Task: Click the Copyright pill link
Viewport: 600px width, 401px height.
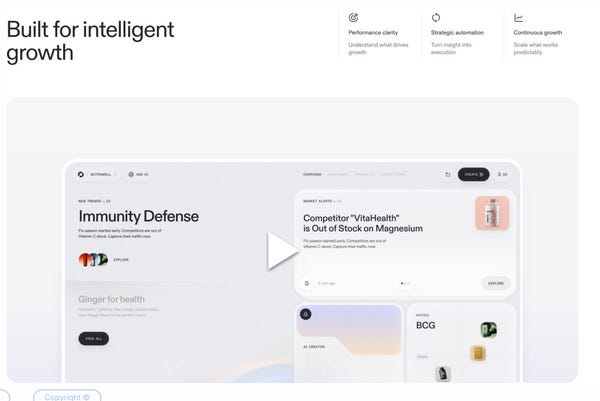Action: pyautogui.click(x=67, y=396)
